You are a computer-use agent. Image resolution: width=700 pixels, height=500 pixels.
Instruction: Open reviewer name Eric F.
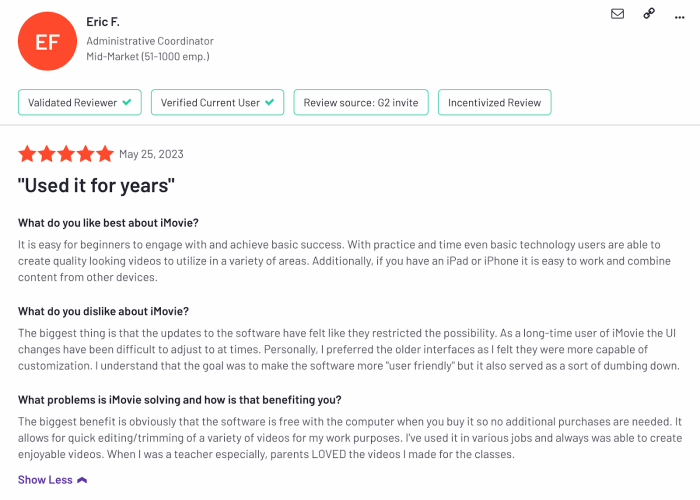[104, 21]
